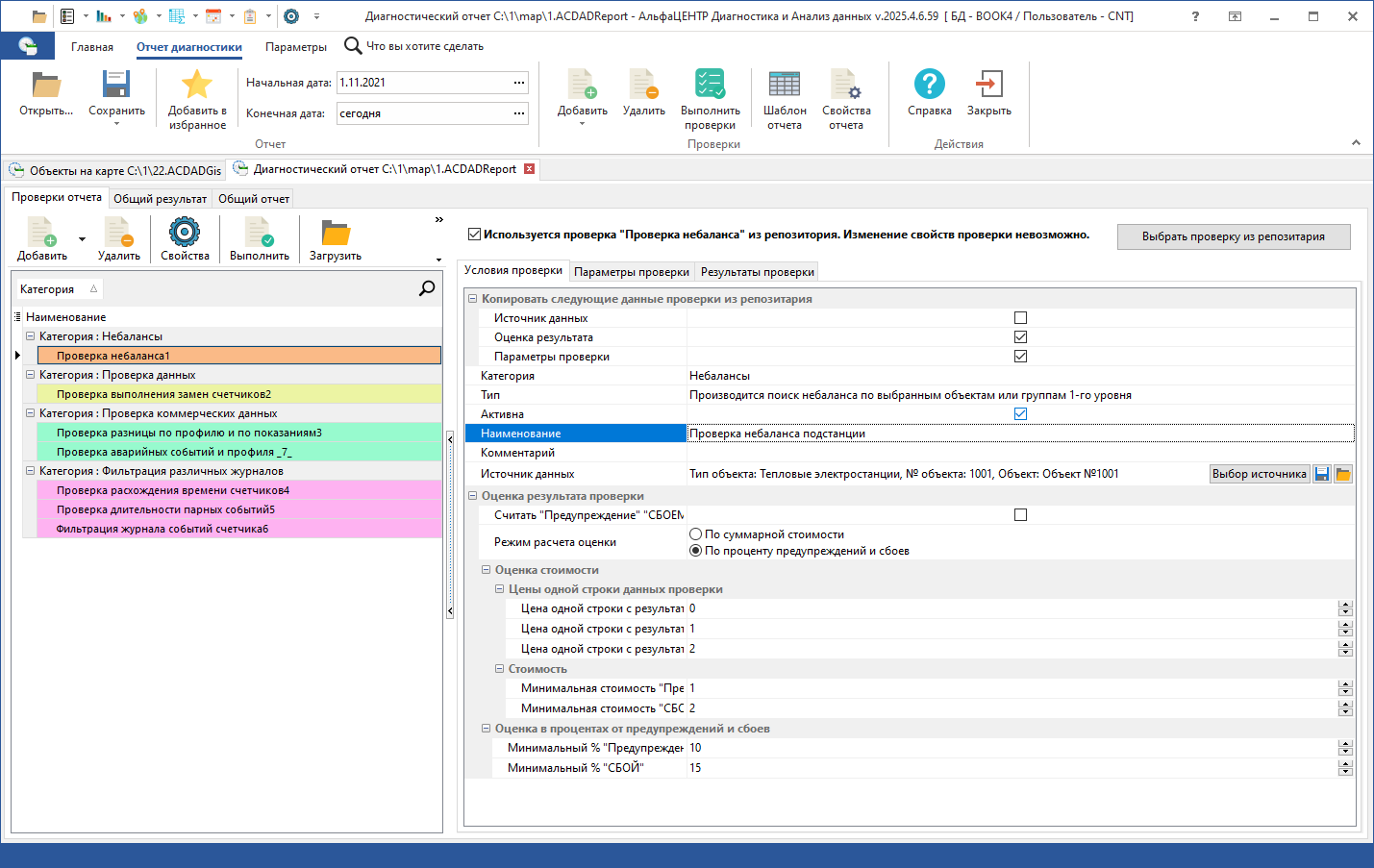Select the 'Выполнить проверки' icon in the ribbon

710,96
